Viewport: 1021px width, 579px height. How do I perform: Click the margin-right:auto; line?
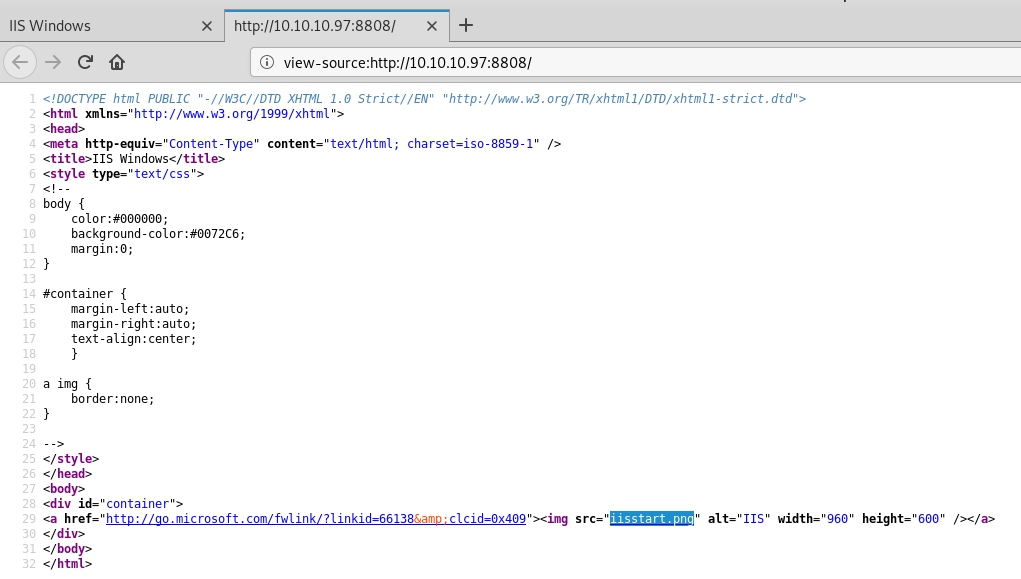tap(133, 324)
